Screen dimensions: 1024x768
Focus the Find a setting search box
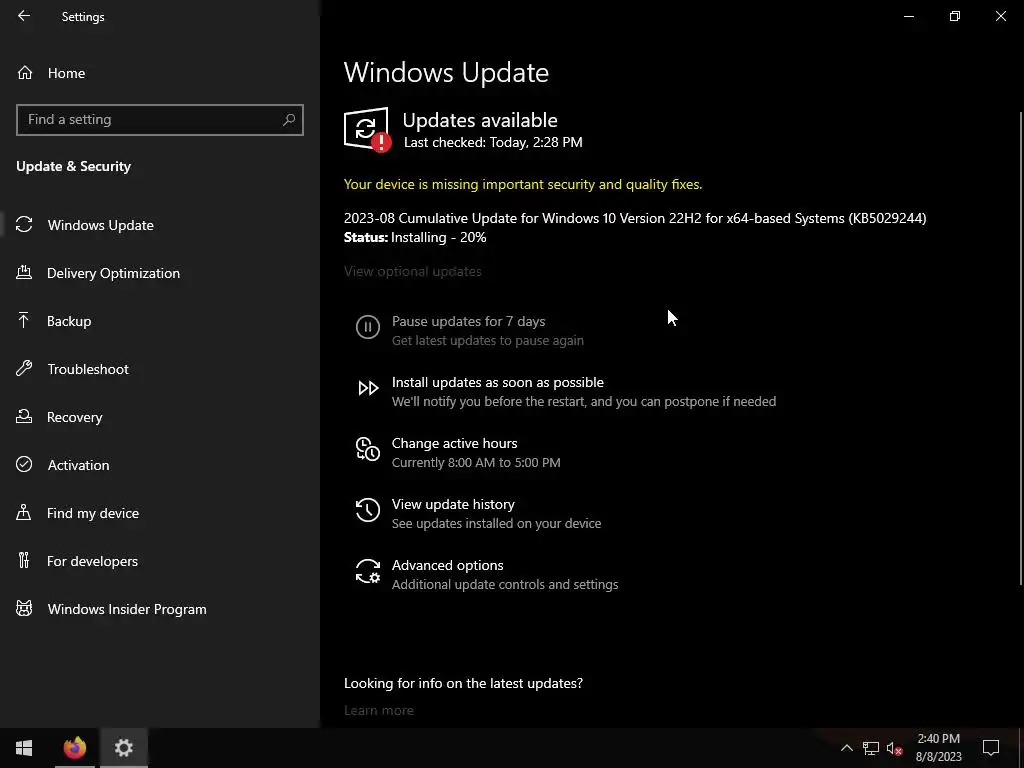(x=160, y=120)
